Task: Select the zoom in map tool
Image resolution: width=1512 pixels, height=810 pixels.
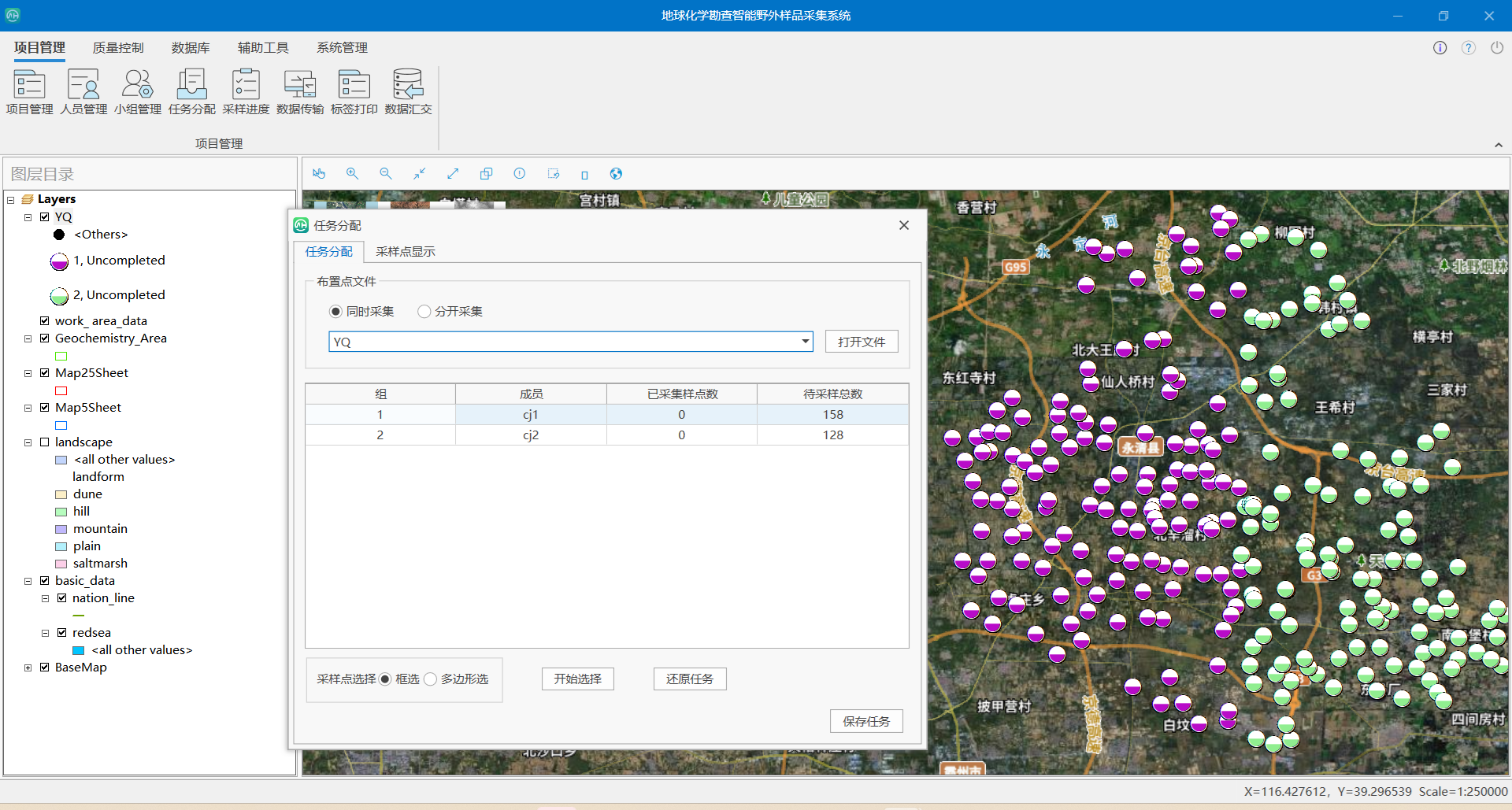Action: pos(352,174)
